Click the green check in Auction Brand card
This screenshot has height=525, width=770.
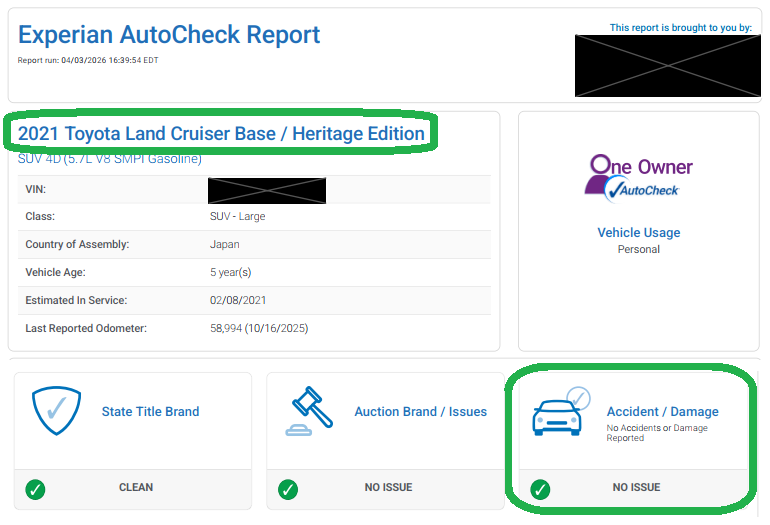point(288,489)
